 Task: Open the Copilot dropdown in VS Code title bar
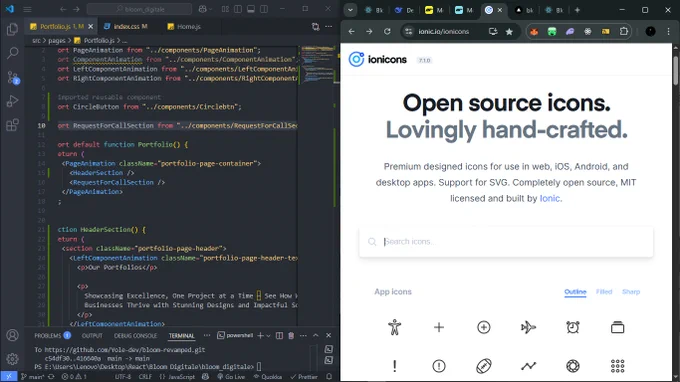(205, 9)
